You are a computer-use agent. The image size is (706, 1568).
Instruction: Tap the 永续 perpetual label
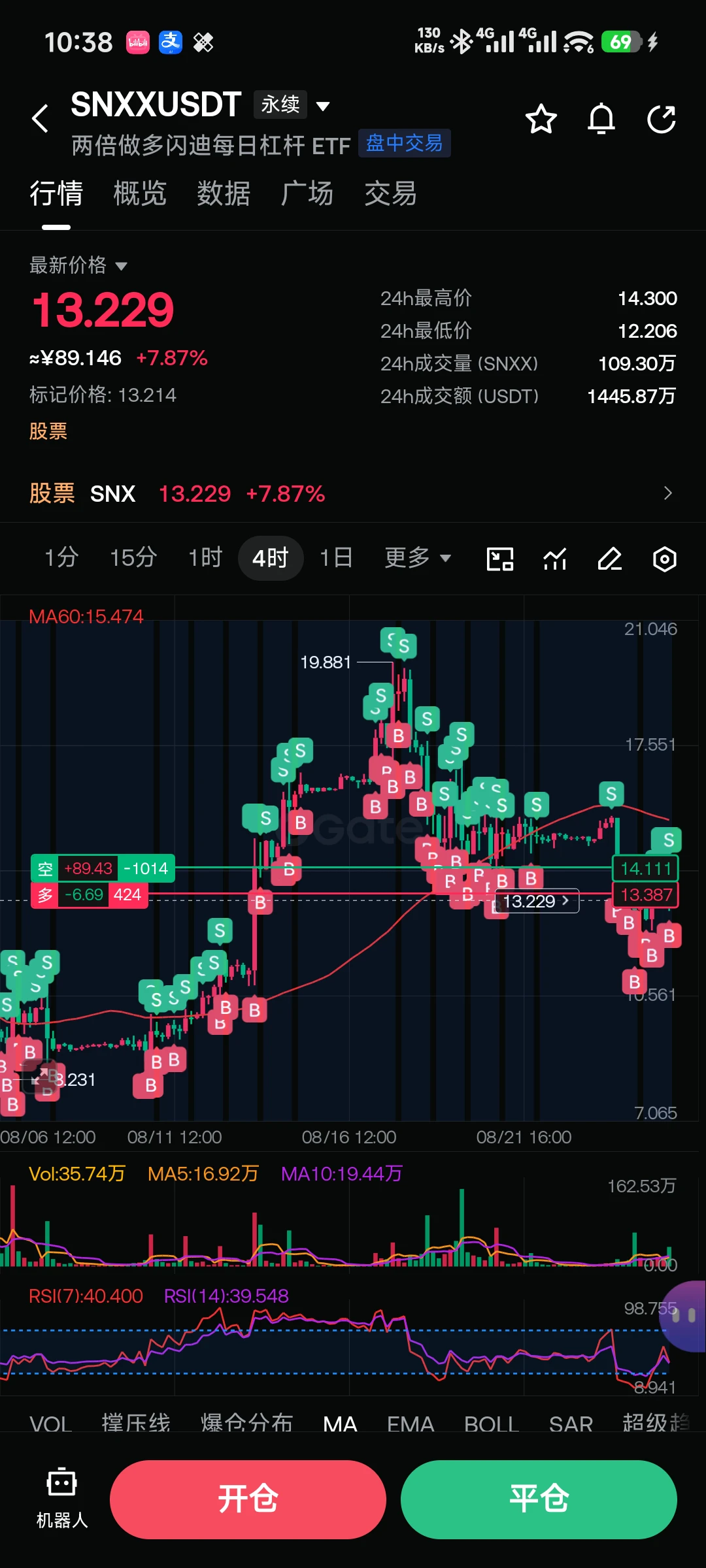coord(280,104)
